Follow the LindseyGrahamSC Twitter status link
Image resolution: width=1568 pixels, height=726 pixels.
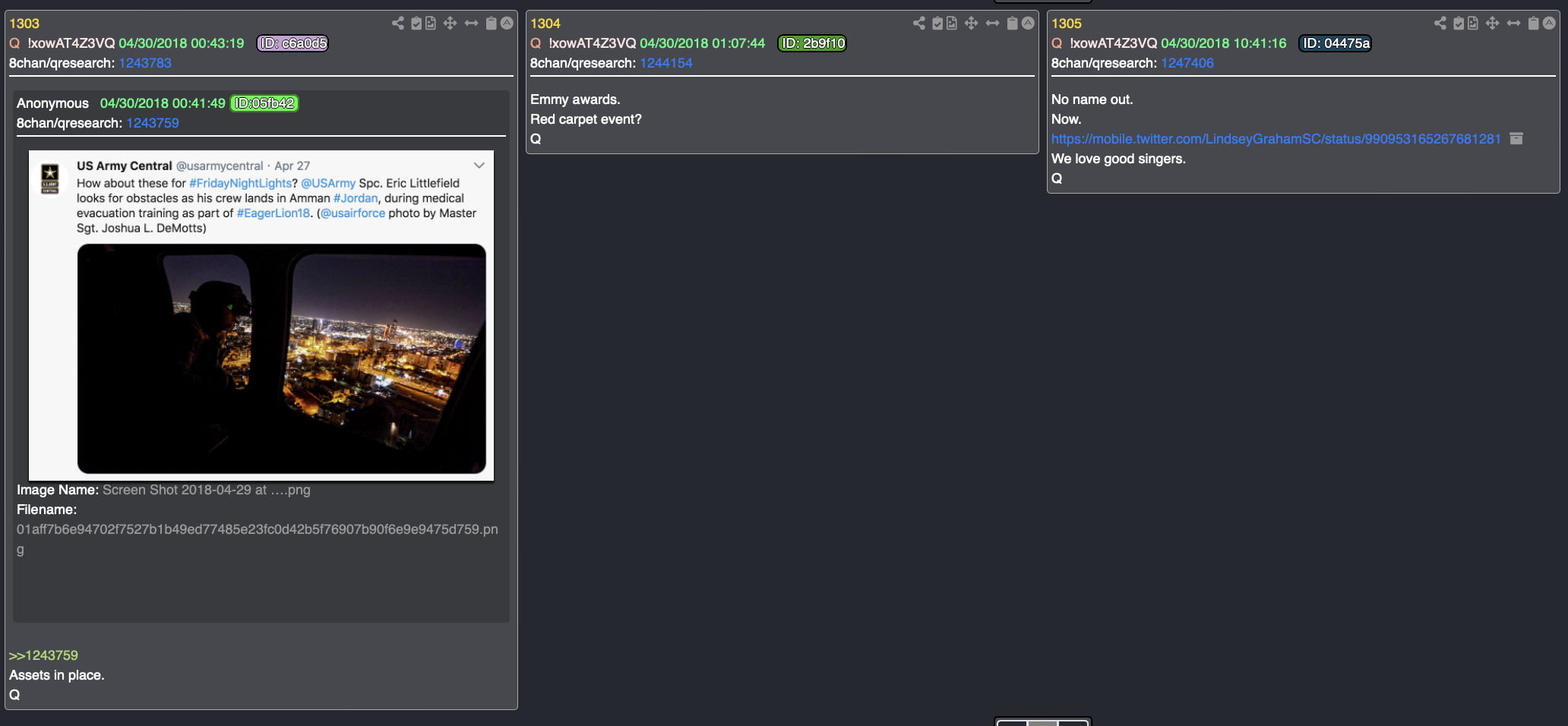pyautogui.click(x=1276, y=139)
